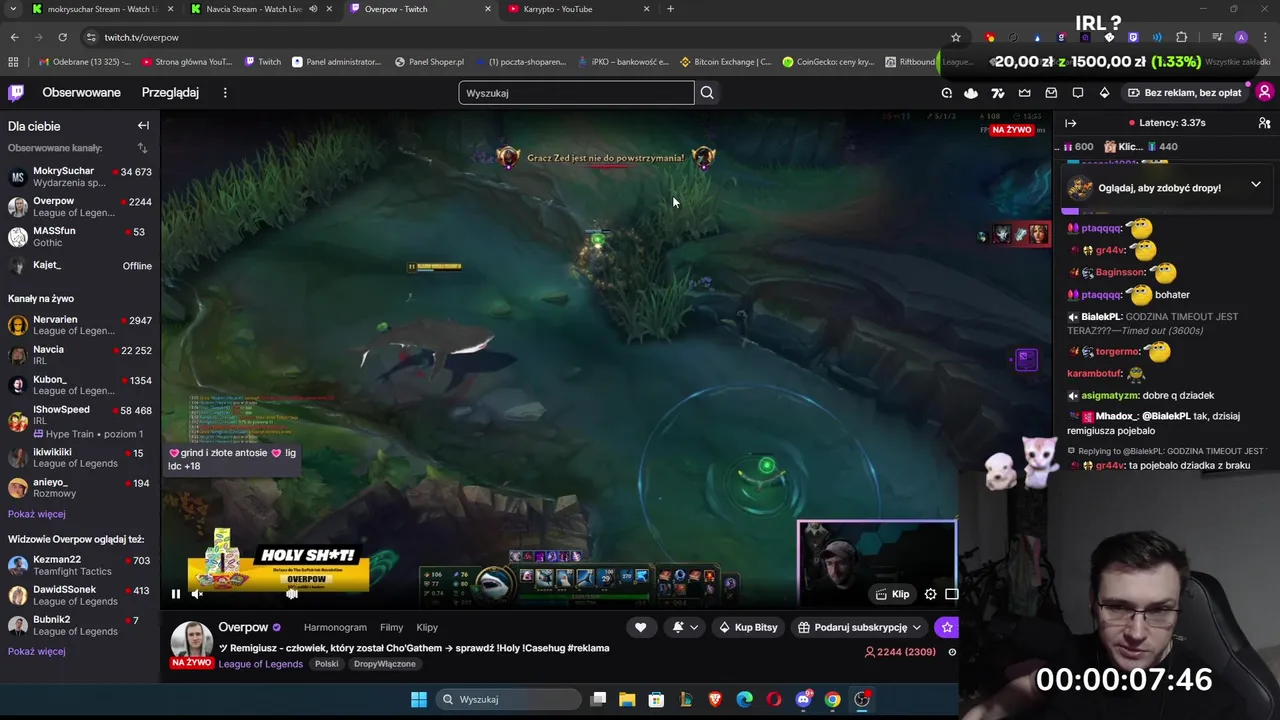The image size is (1280, 720).
Task: Open the notifications inbox icon
Action: (x=1051, y=93)
